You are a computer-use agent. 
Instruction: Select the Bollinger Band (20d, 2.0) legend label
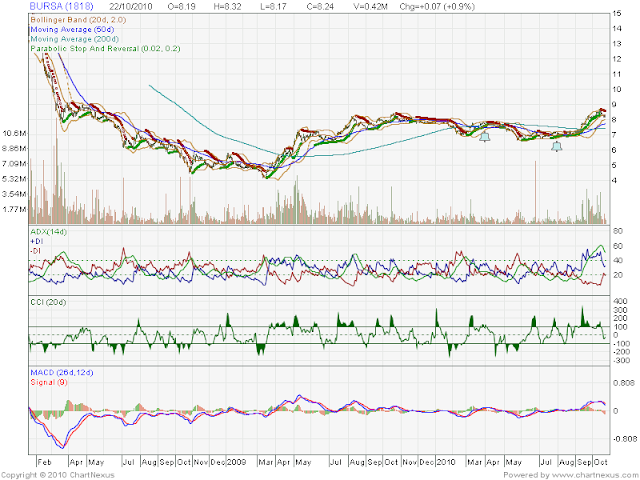coord(78,20)
